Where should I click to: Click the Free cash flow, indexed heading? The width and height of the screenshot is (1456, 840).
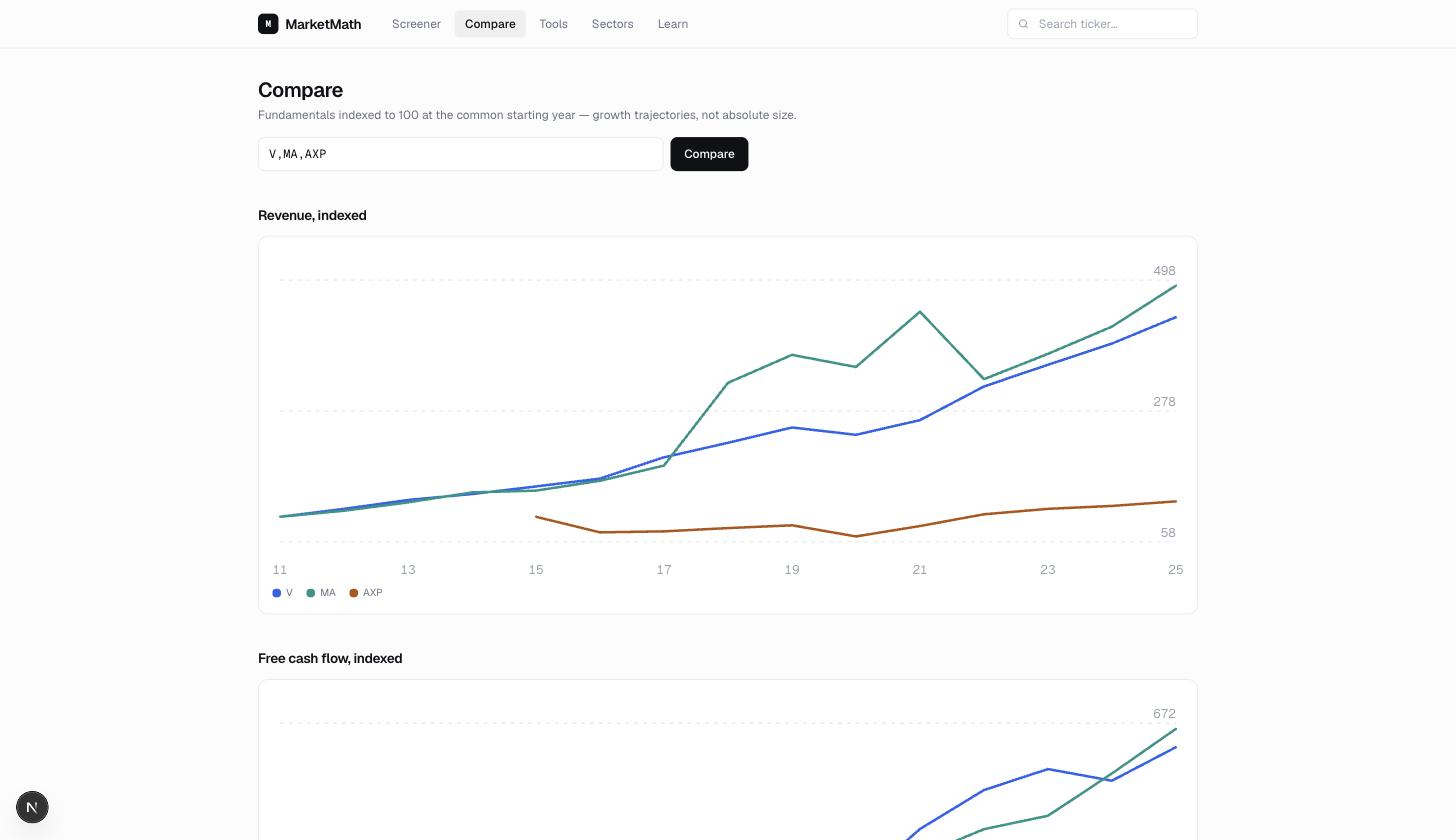tap(330, 658)
